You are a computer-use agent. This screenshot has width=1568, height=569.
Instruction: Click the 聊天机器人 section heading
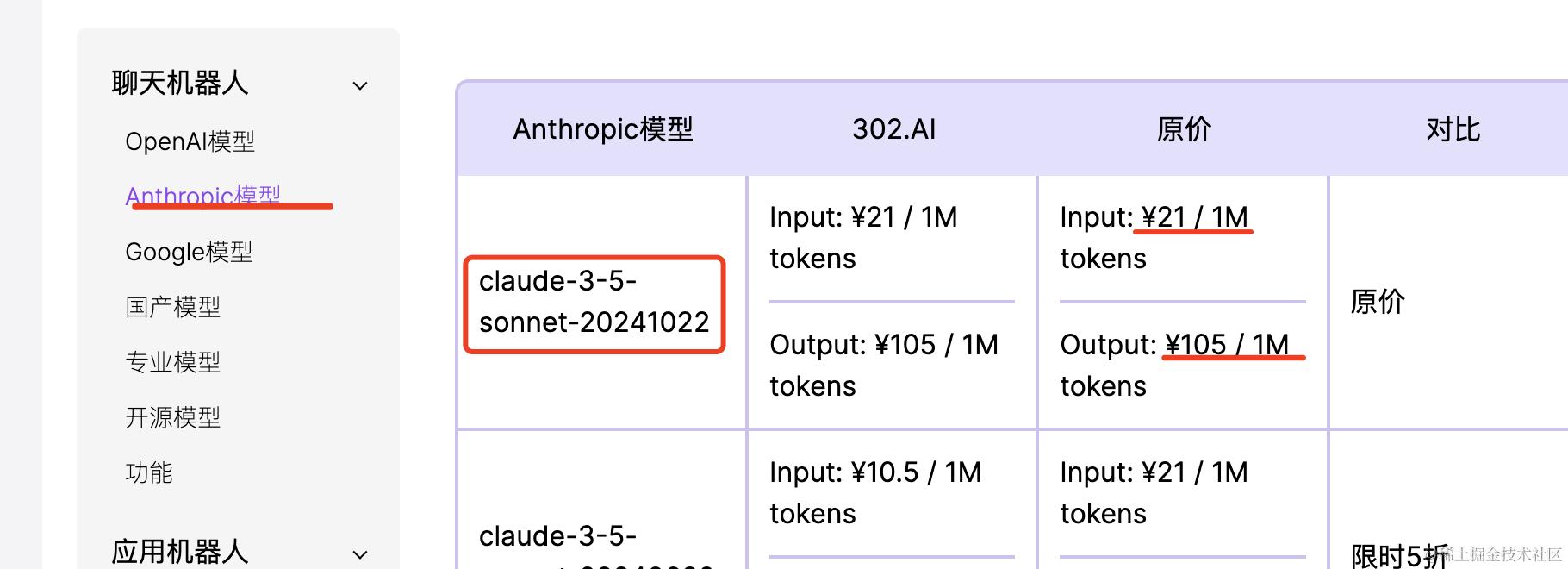pyautogui.click(x=180, y=84)
